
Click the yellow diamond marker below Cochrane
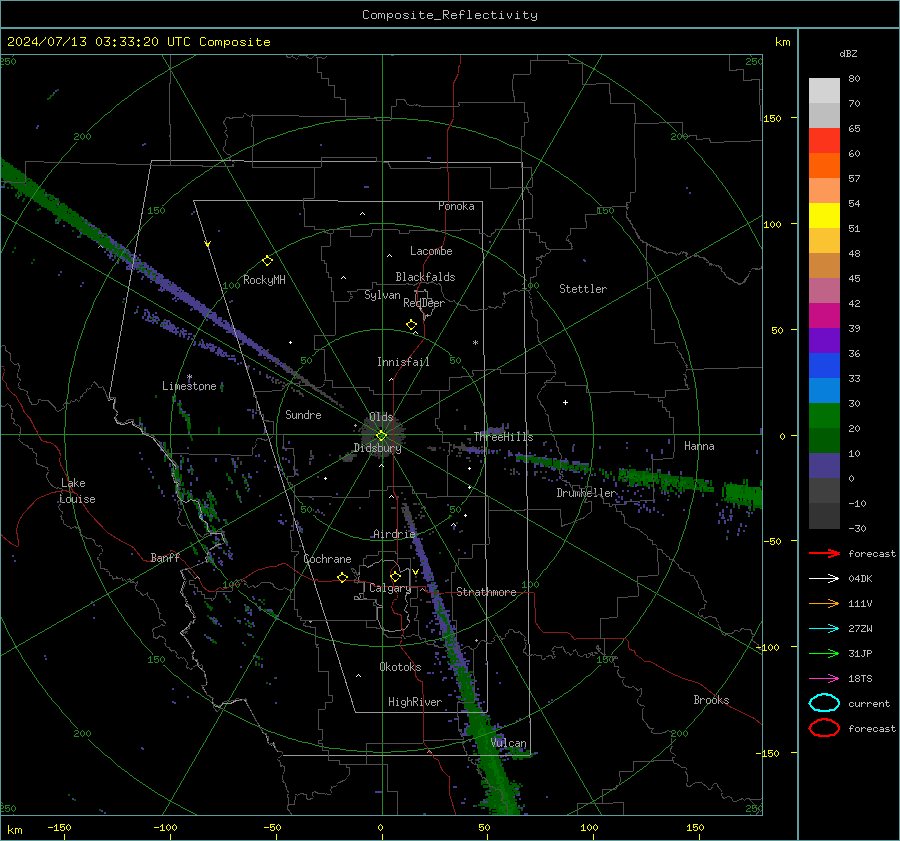342,577
